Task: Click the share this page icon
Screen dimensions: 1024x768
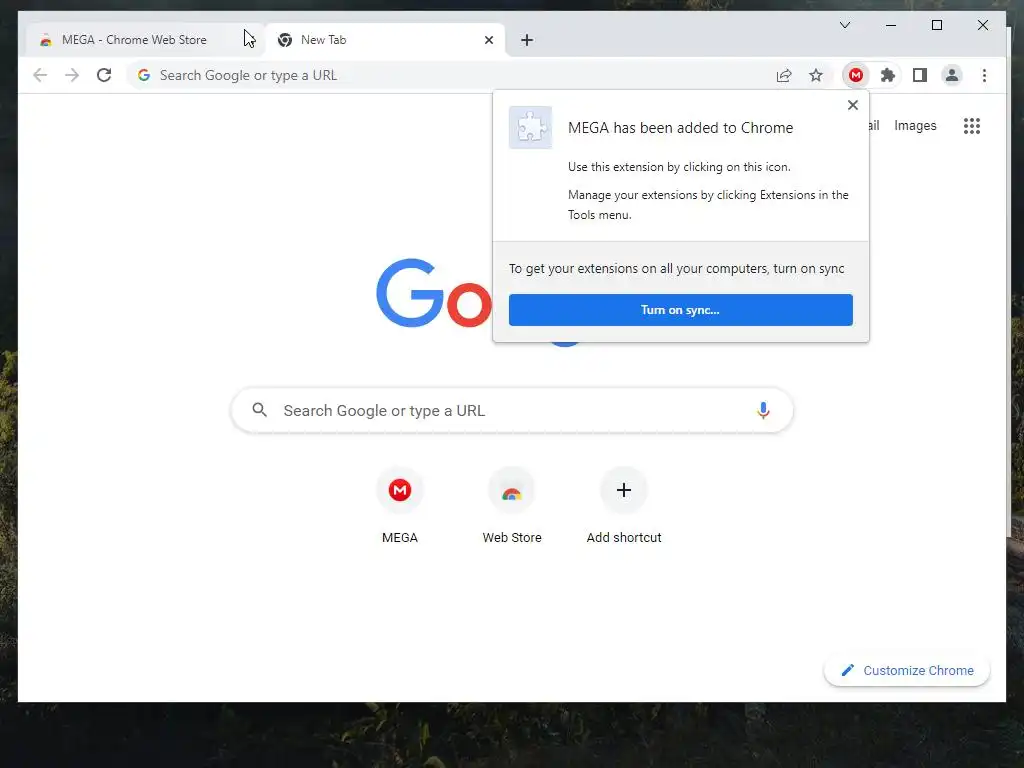Action: [x=784, y=75]
